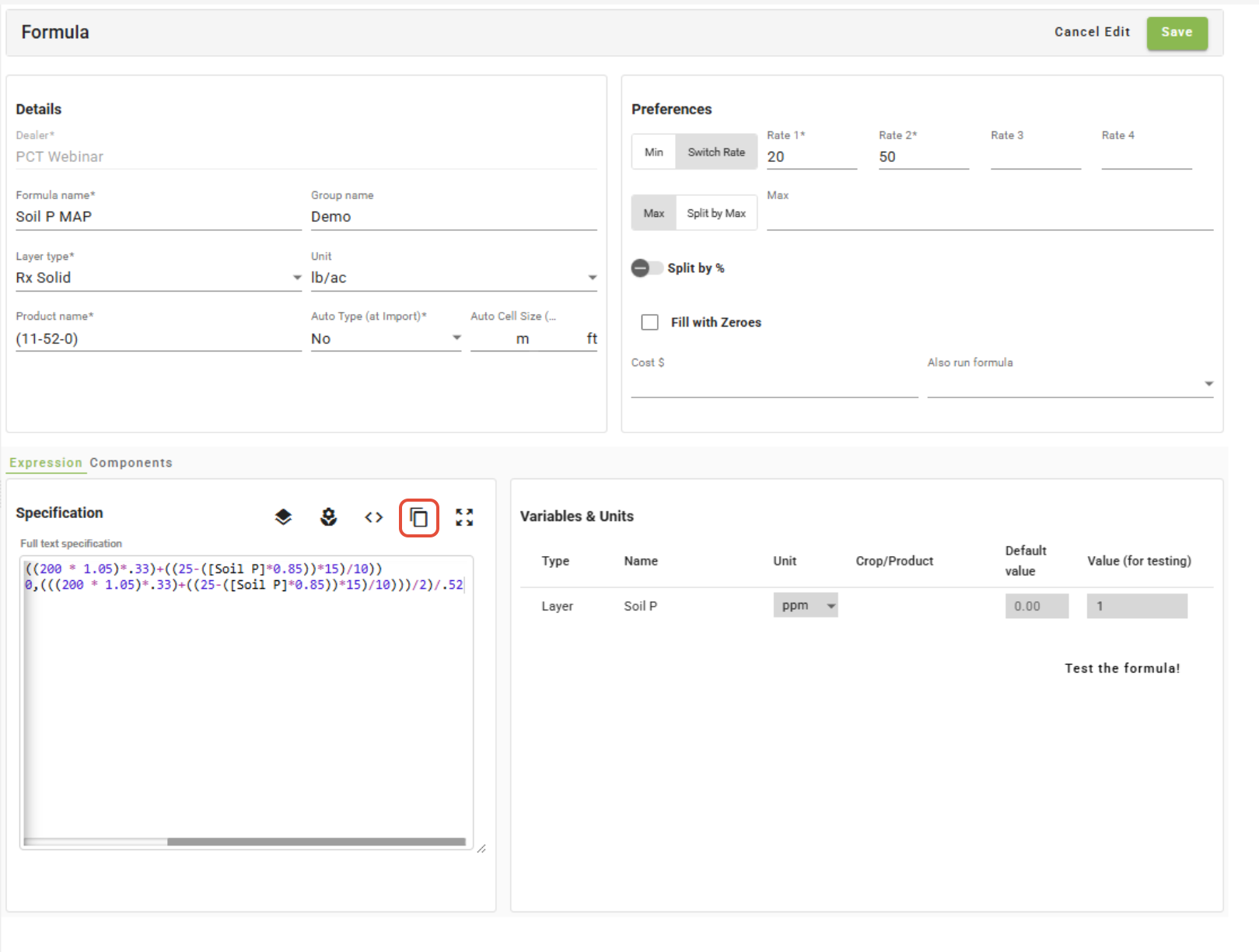This screenshot has width=1259, height=952.
Task: Open the lb/ac Unit dropdown
Action: [453, 278]
